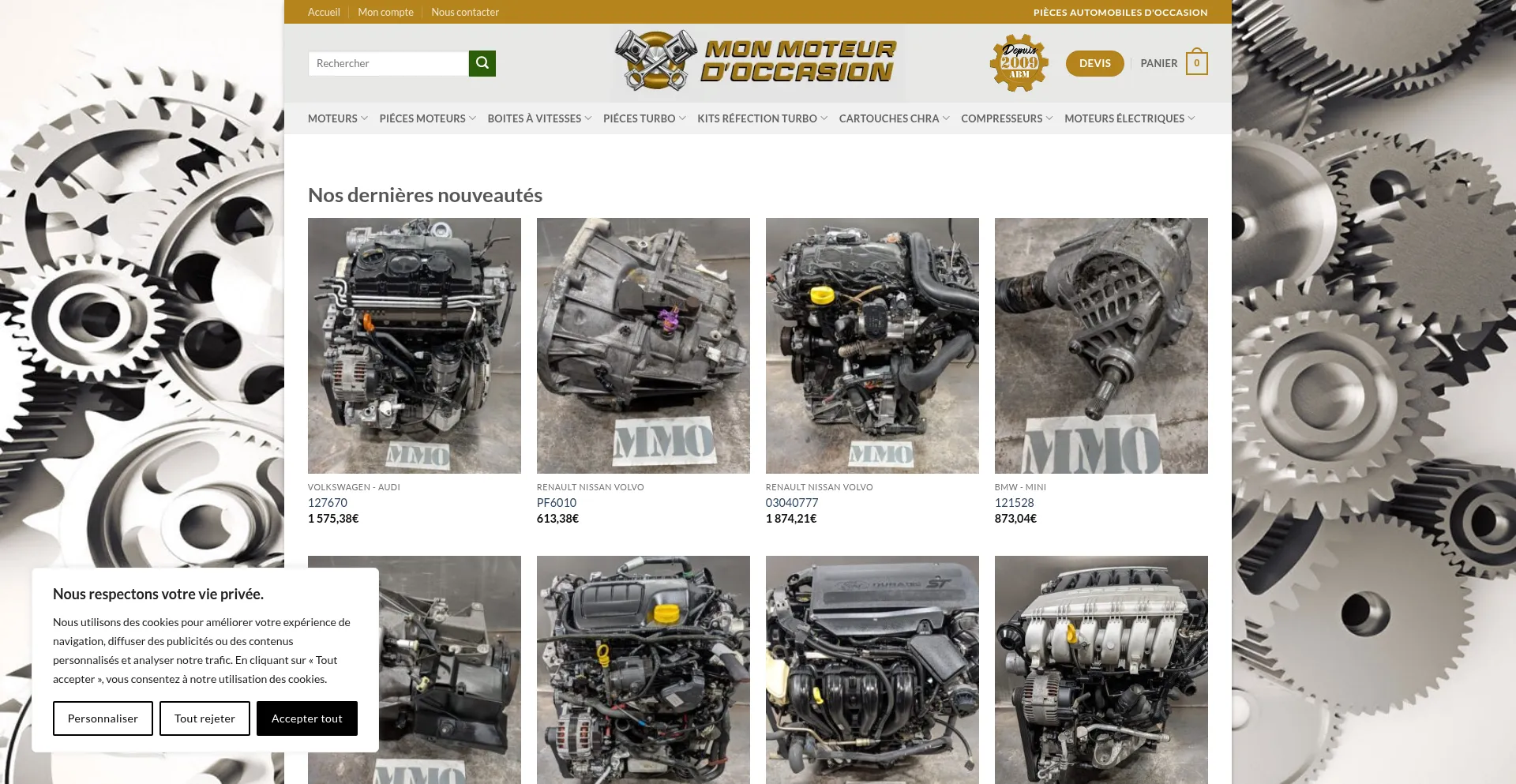The image size is (1516, 784).
Task: Open the Nous contacter link
Action: pos(465,12)
